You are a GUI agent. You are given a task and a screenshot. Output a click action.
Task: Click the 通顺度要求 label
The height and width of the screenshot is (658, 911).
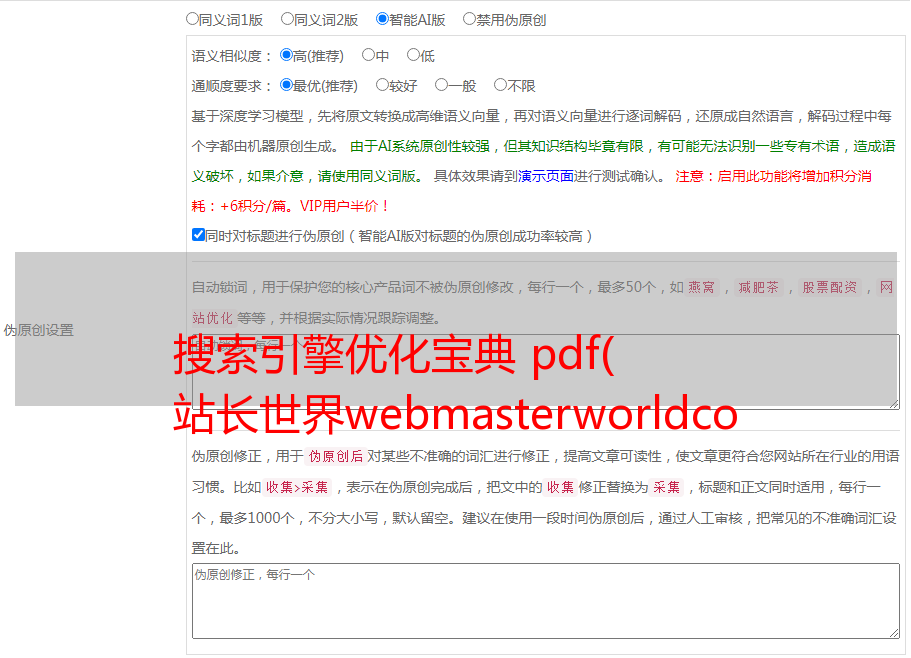point(232,86)
